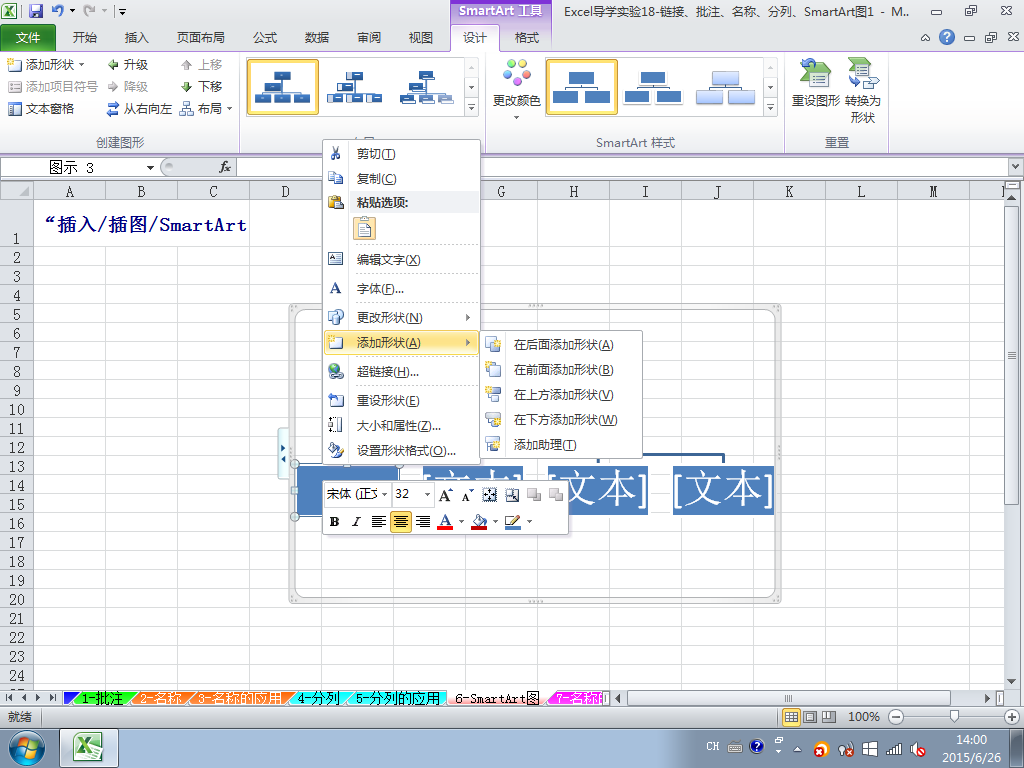Switch to sheet tab 4-分列

pos(317,698)
